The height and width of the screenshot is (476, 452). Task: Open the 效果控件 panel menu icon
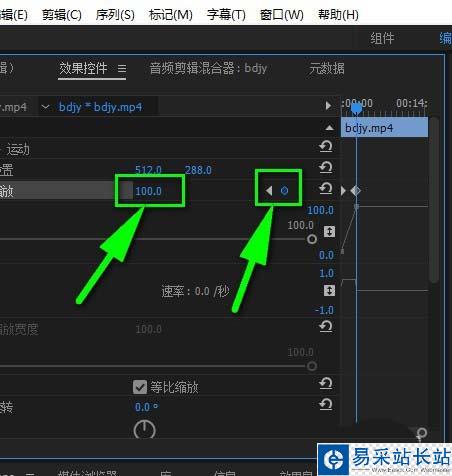click(x=122, y=69)
